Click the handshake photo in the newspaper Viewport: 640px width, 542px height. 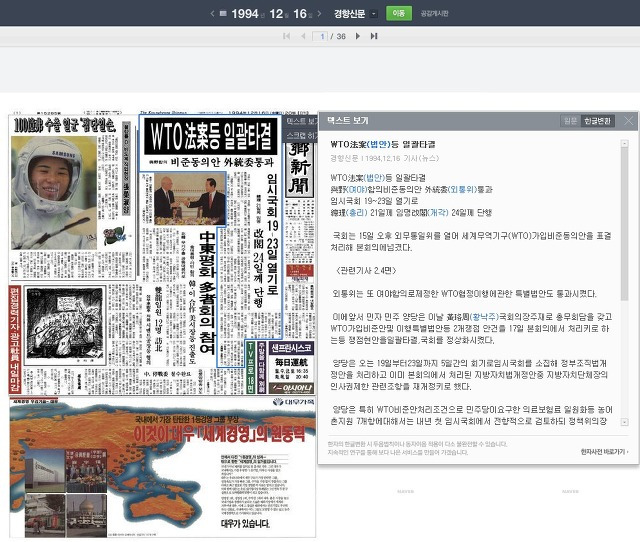[189, 198]
